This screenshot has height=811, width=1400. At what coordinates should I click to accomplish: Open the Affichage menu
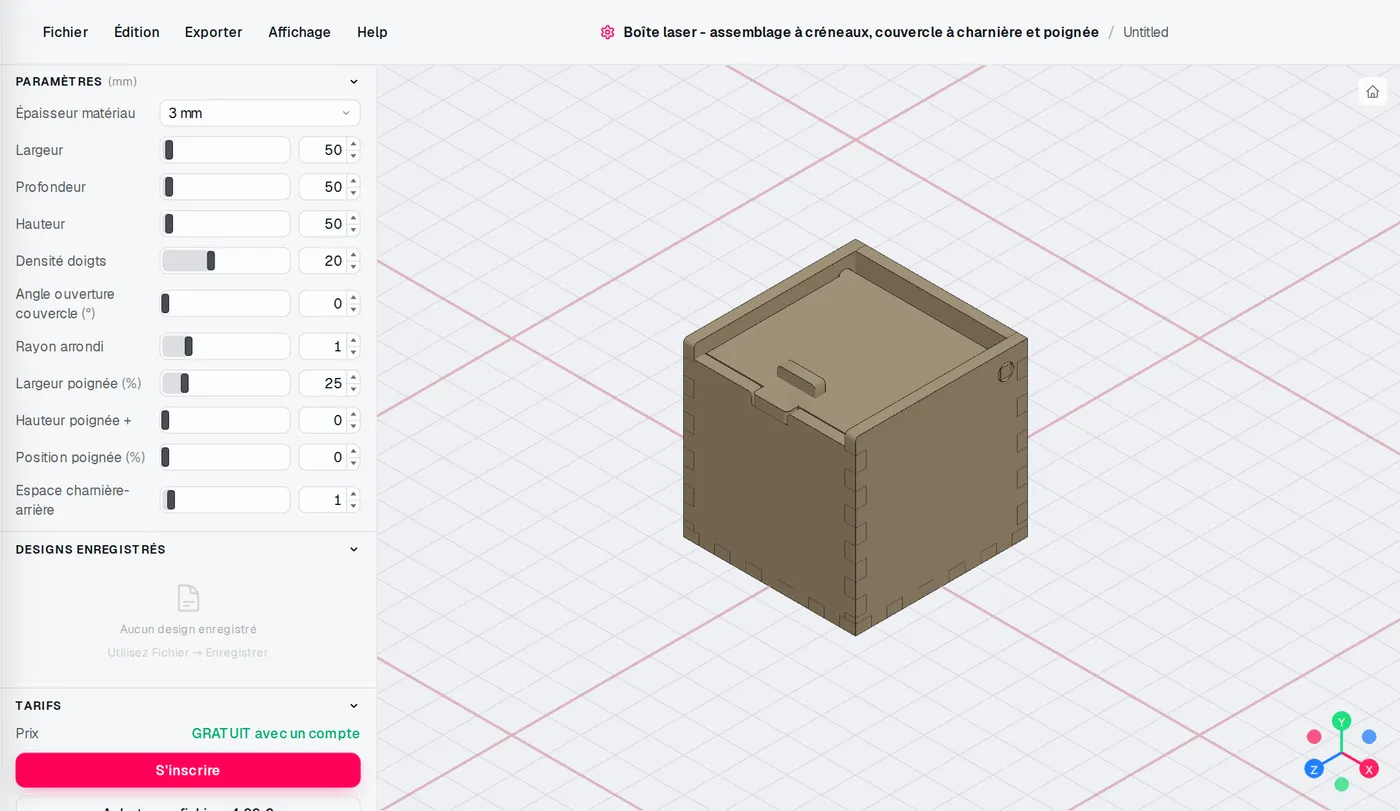click(299, 32)
